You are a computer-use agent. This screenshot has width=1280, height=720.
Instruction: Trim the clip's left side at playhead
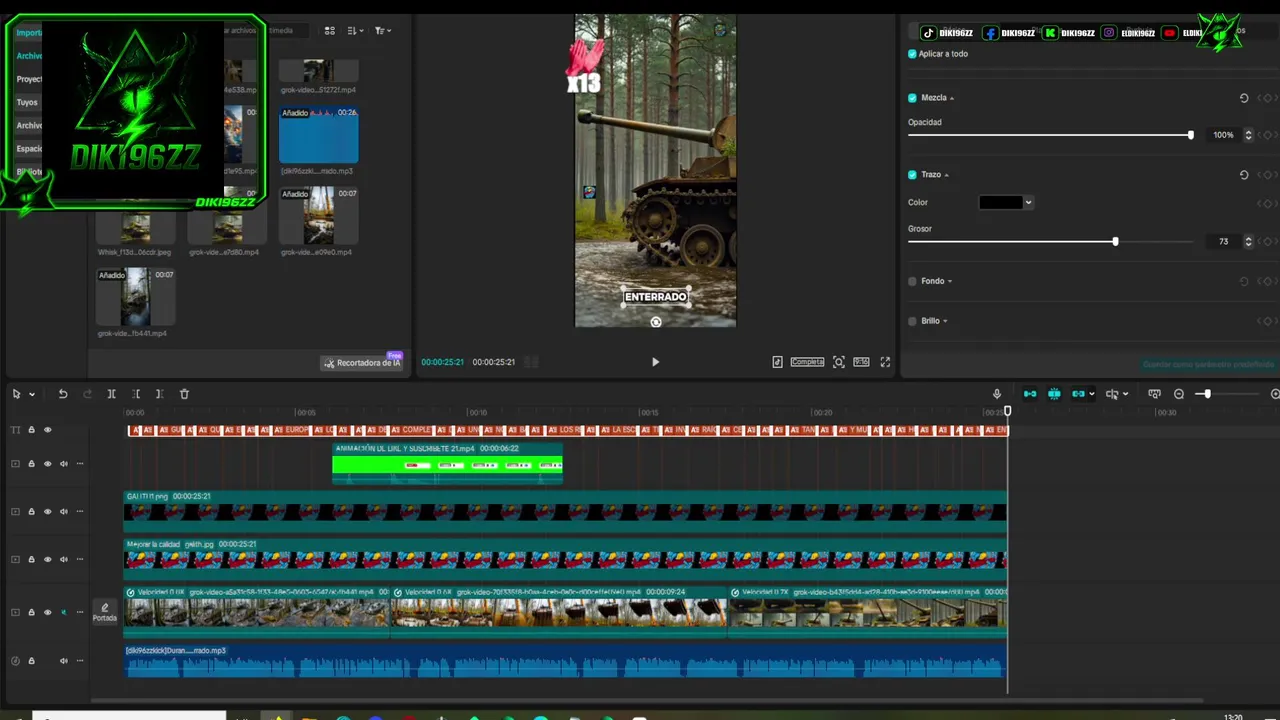coord(136,394)
